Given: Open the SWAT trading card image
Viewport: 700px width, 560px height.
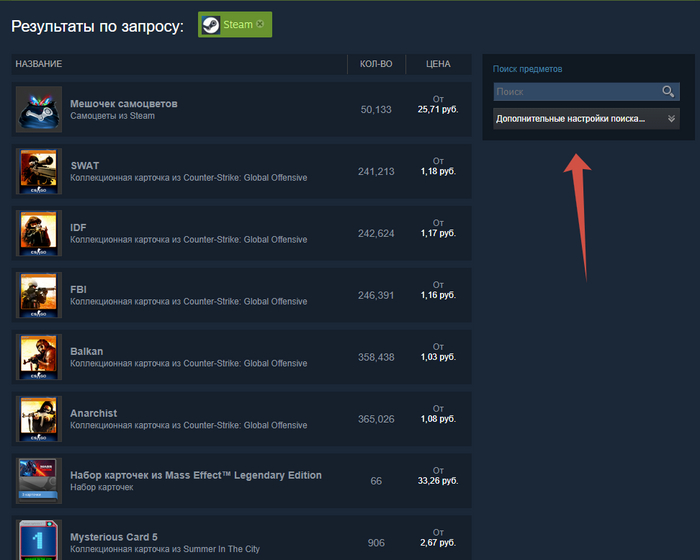Looking at the screenshot, I should 39,171.
